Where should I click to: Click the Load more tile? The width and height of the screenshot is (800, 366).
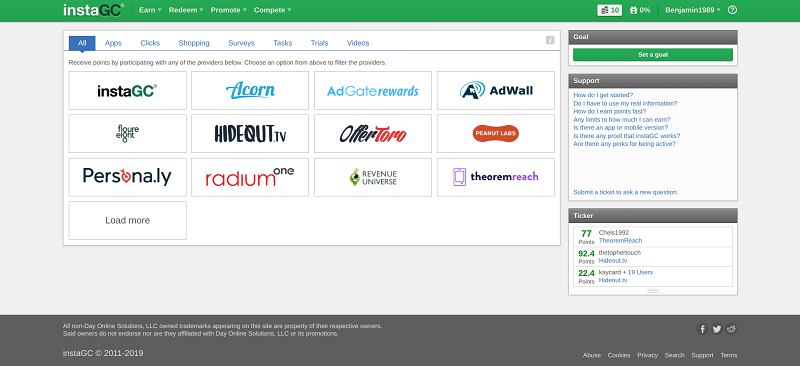128,221
